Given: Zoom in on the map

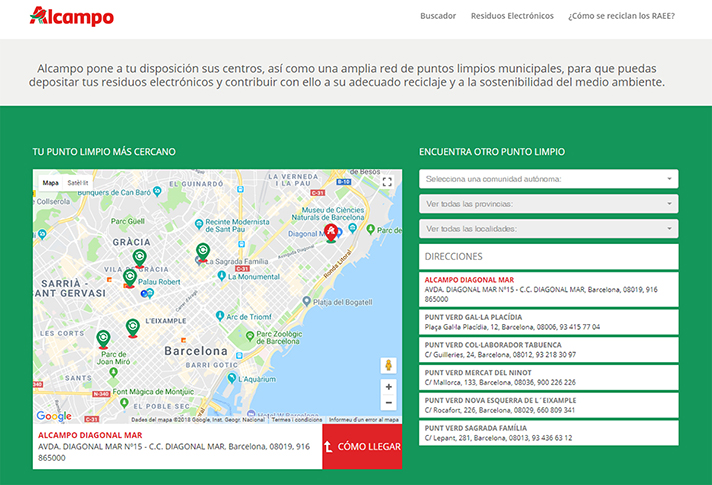Looking at the screenshot, I should click(x=389, y=386).
